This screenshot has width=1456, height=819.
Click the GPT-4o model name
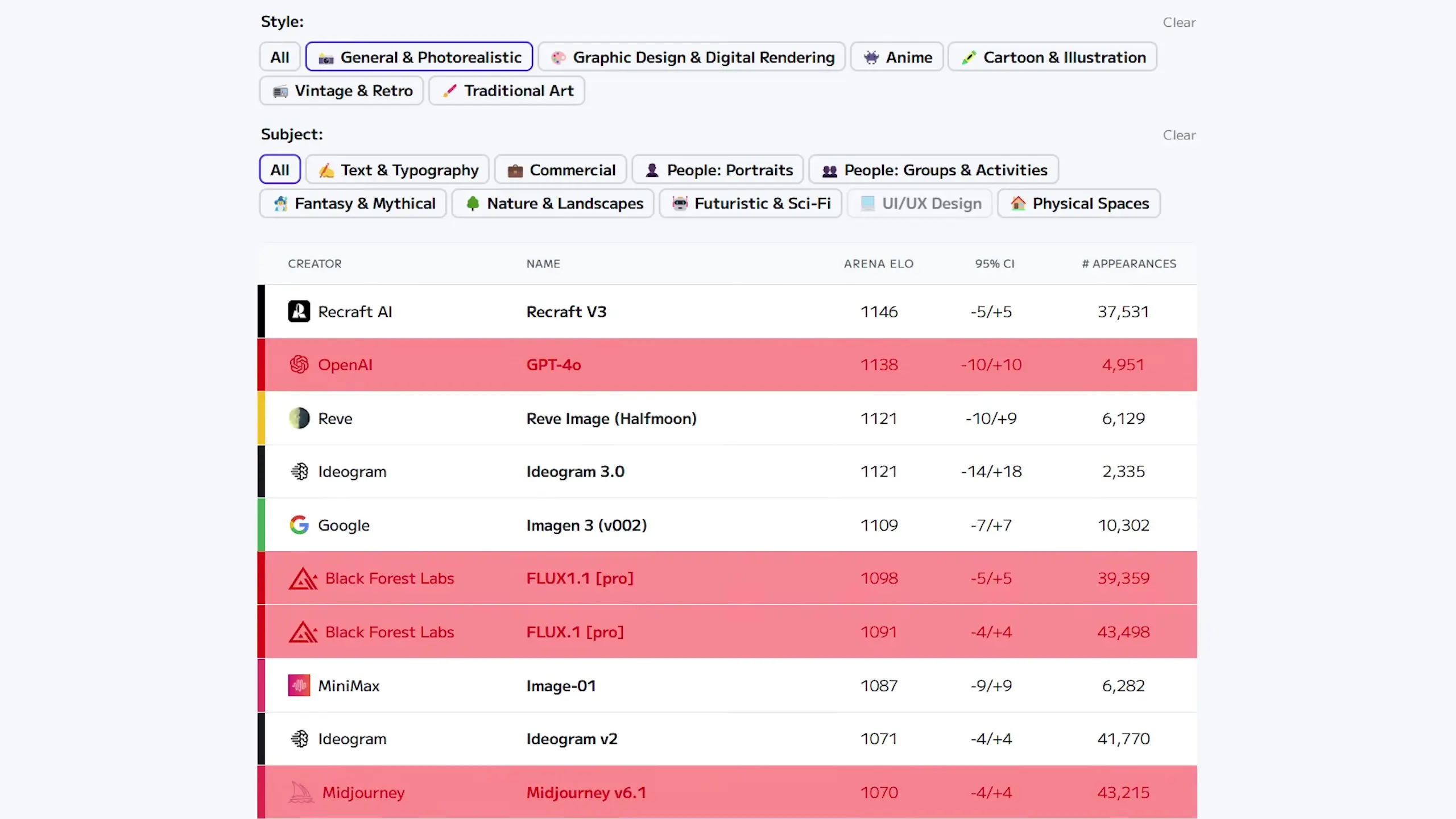point(553,365)
